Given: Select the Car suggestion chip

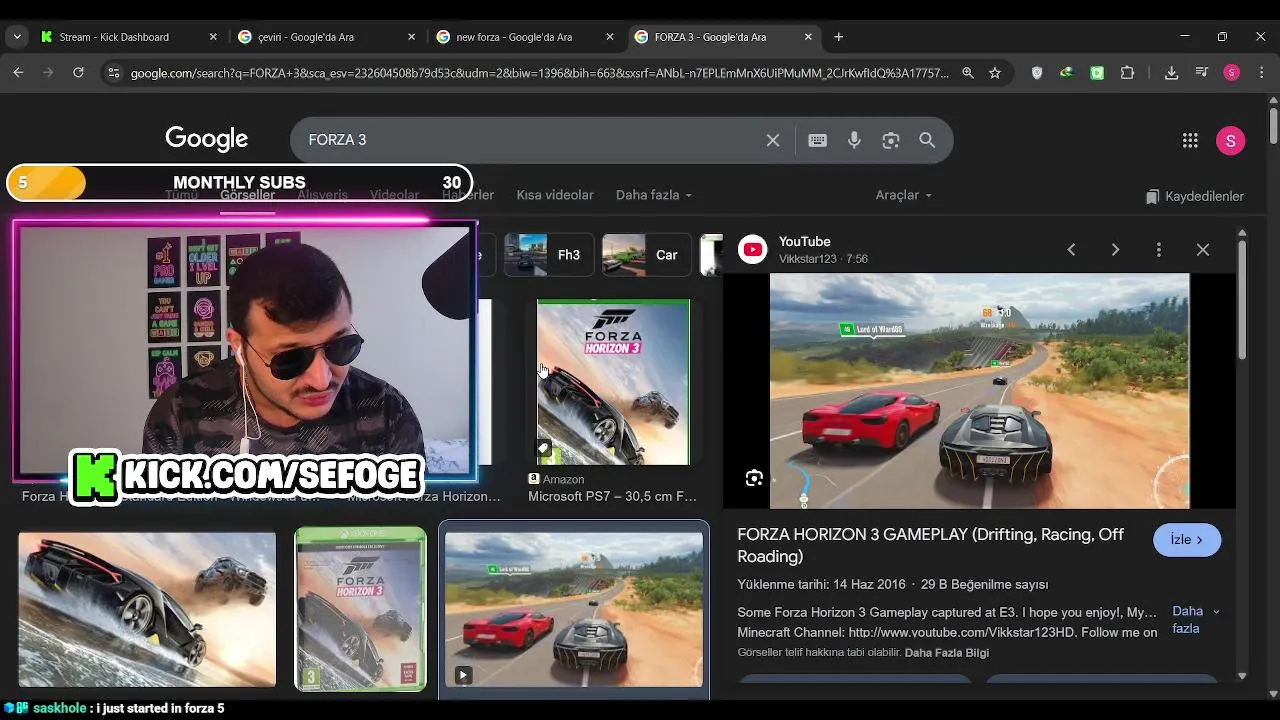Looking at the screenshot, I should (648, 255).
